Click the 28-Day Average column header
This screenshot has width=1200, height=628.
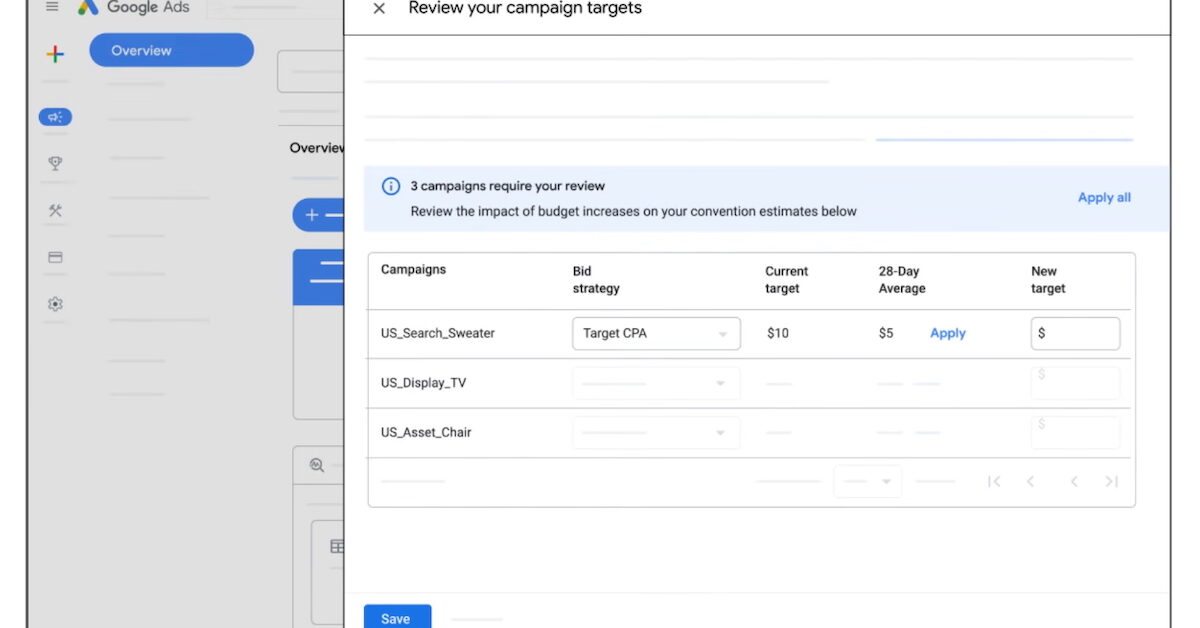(x=902, y=280)
